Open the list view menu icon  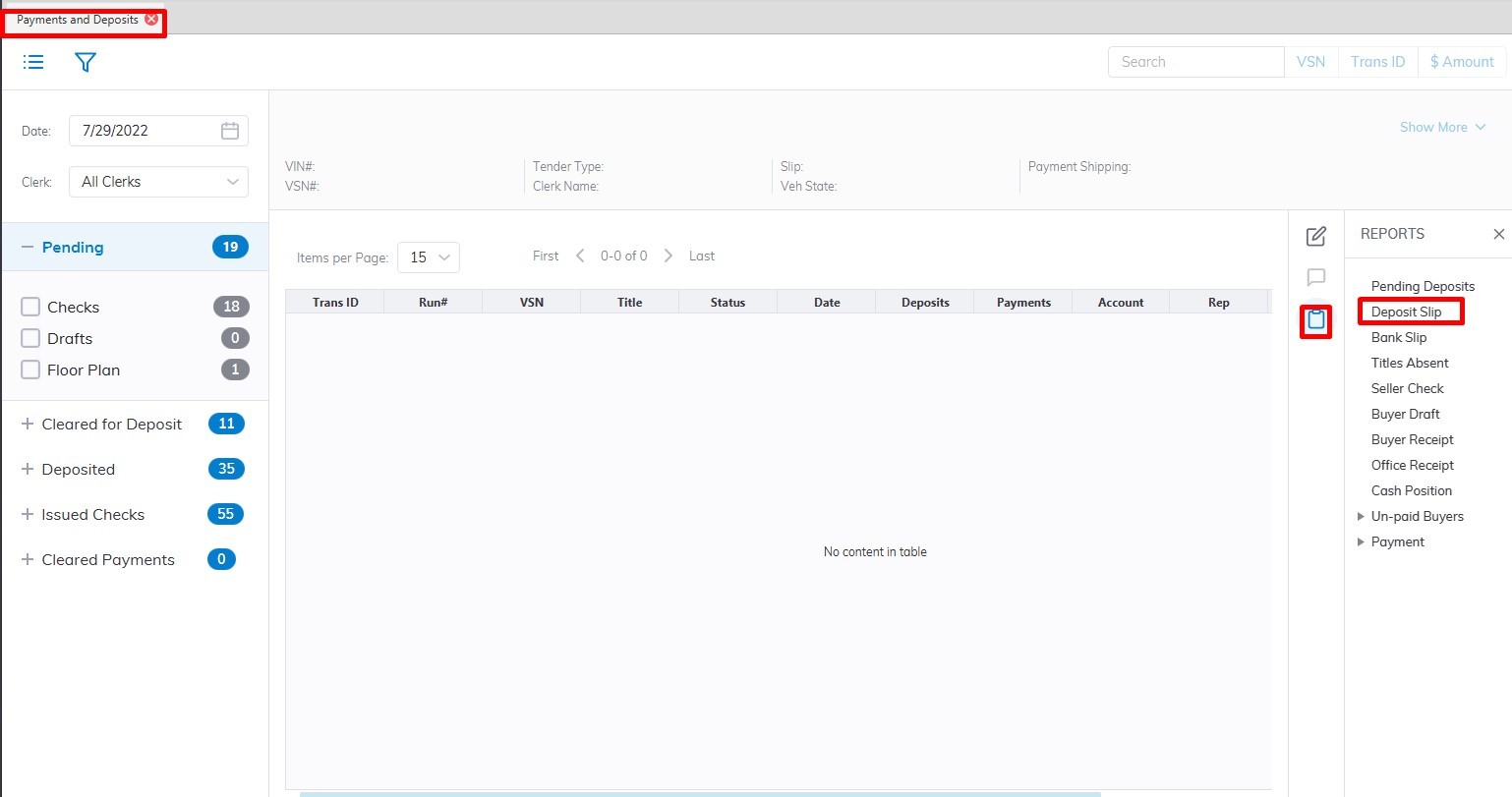click(33, 62)
